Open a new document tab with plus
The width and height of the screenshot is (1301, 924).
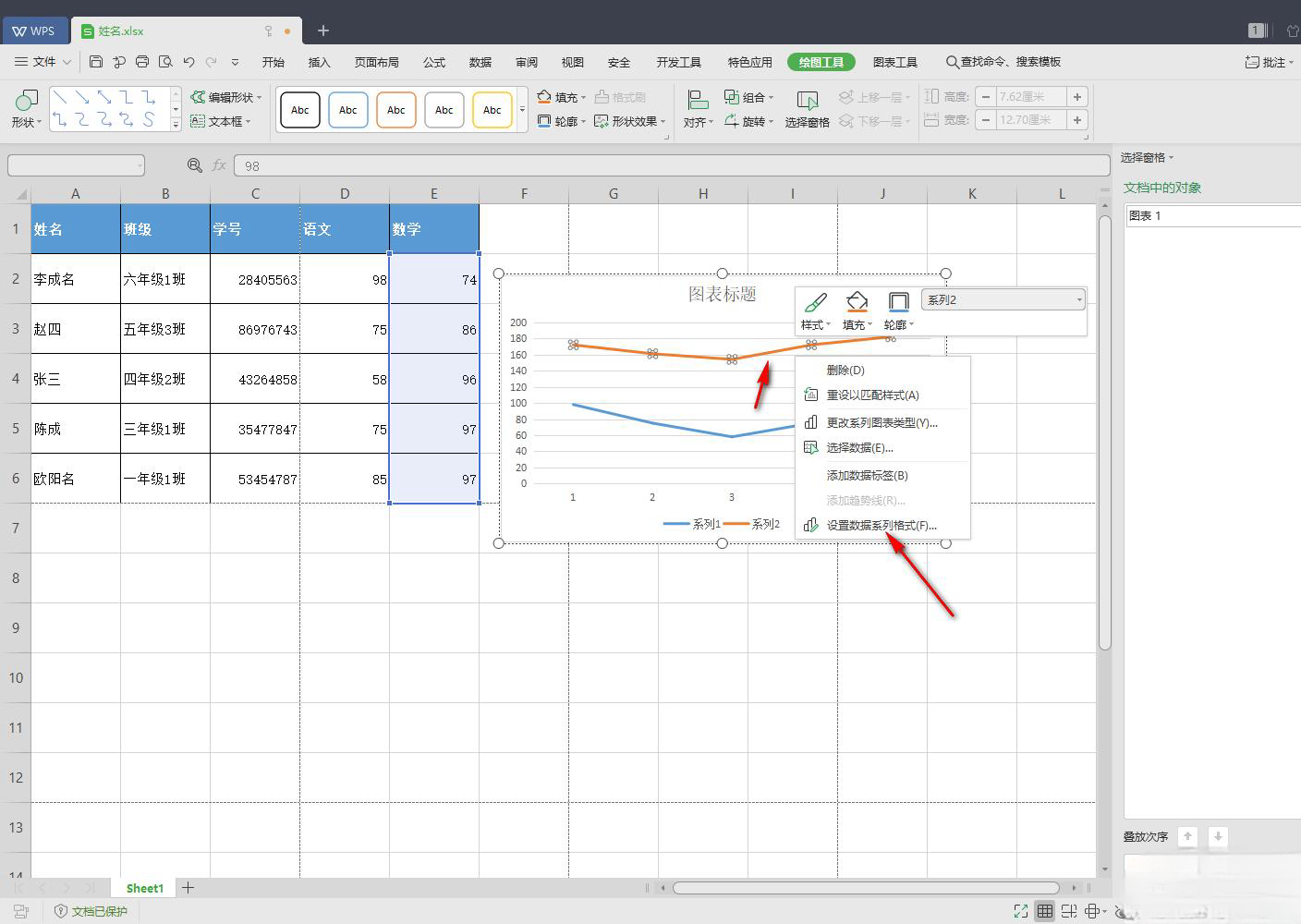pos(323,30)
